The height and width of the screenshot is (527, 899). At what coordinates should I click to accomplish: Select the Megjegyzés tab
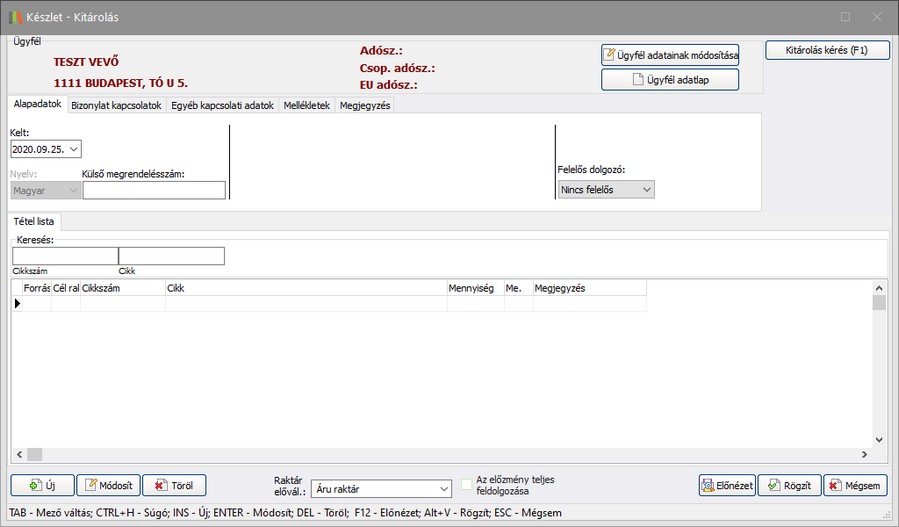click(x=364, y=105)
